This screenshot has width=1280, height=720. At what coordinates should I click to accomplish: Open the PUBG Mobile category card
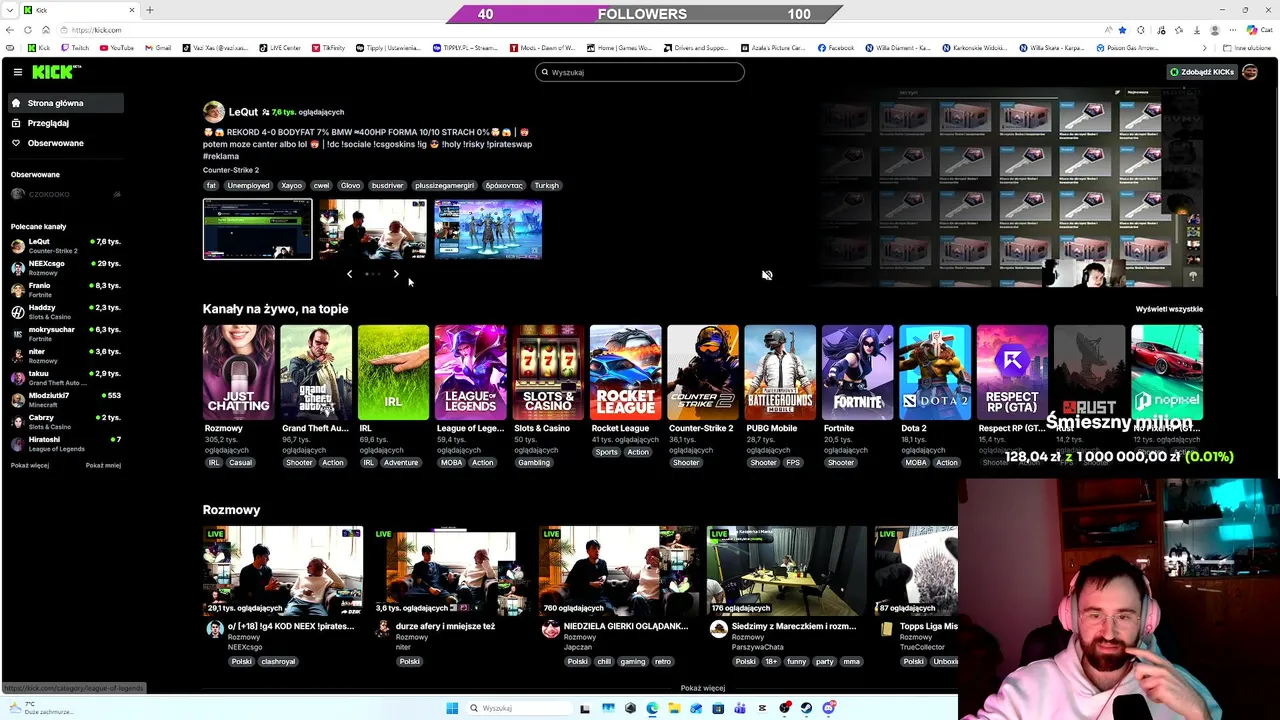tap(780, 372)
